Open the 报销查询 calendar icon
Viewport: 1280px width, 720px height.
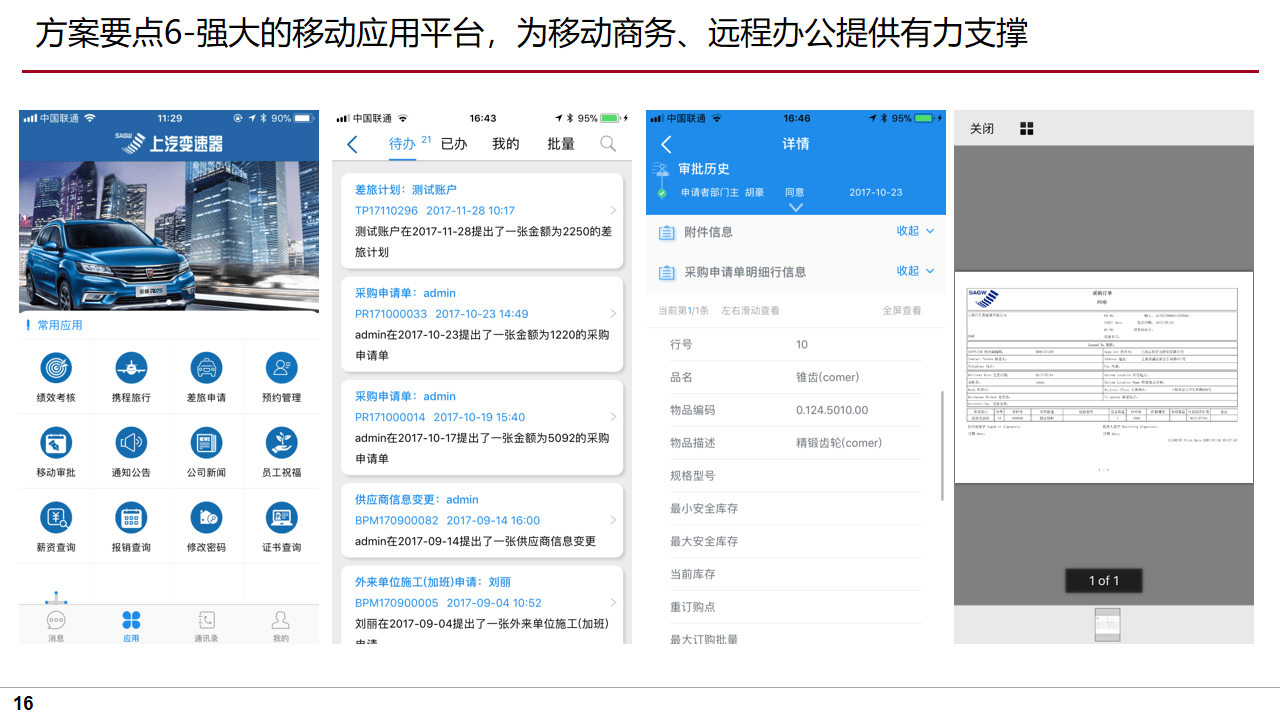point(131,518)
